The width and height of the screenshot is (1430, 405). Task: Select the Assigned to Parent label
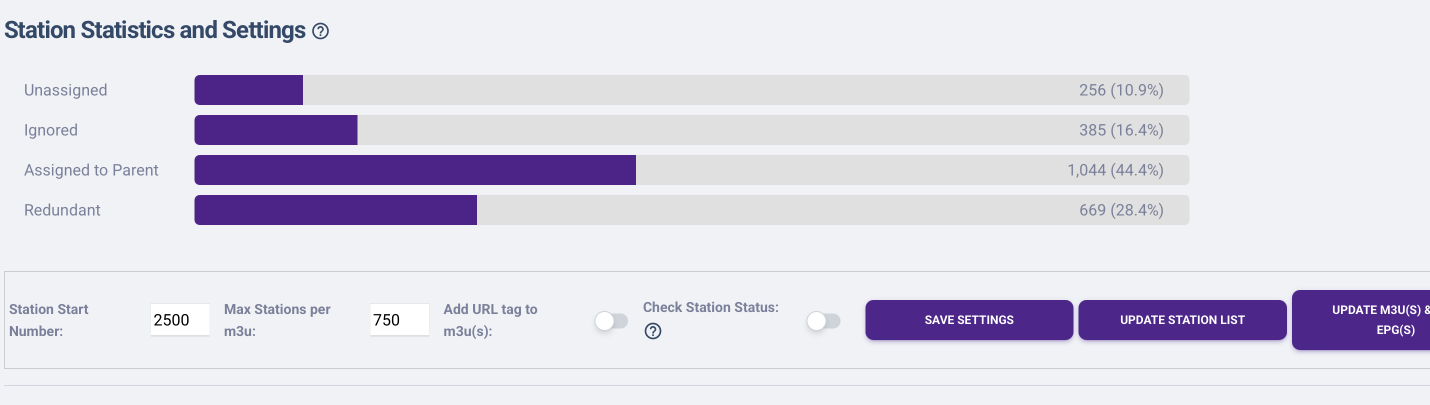(91, 170)
